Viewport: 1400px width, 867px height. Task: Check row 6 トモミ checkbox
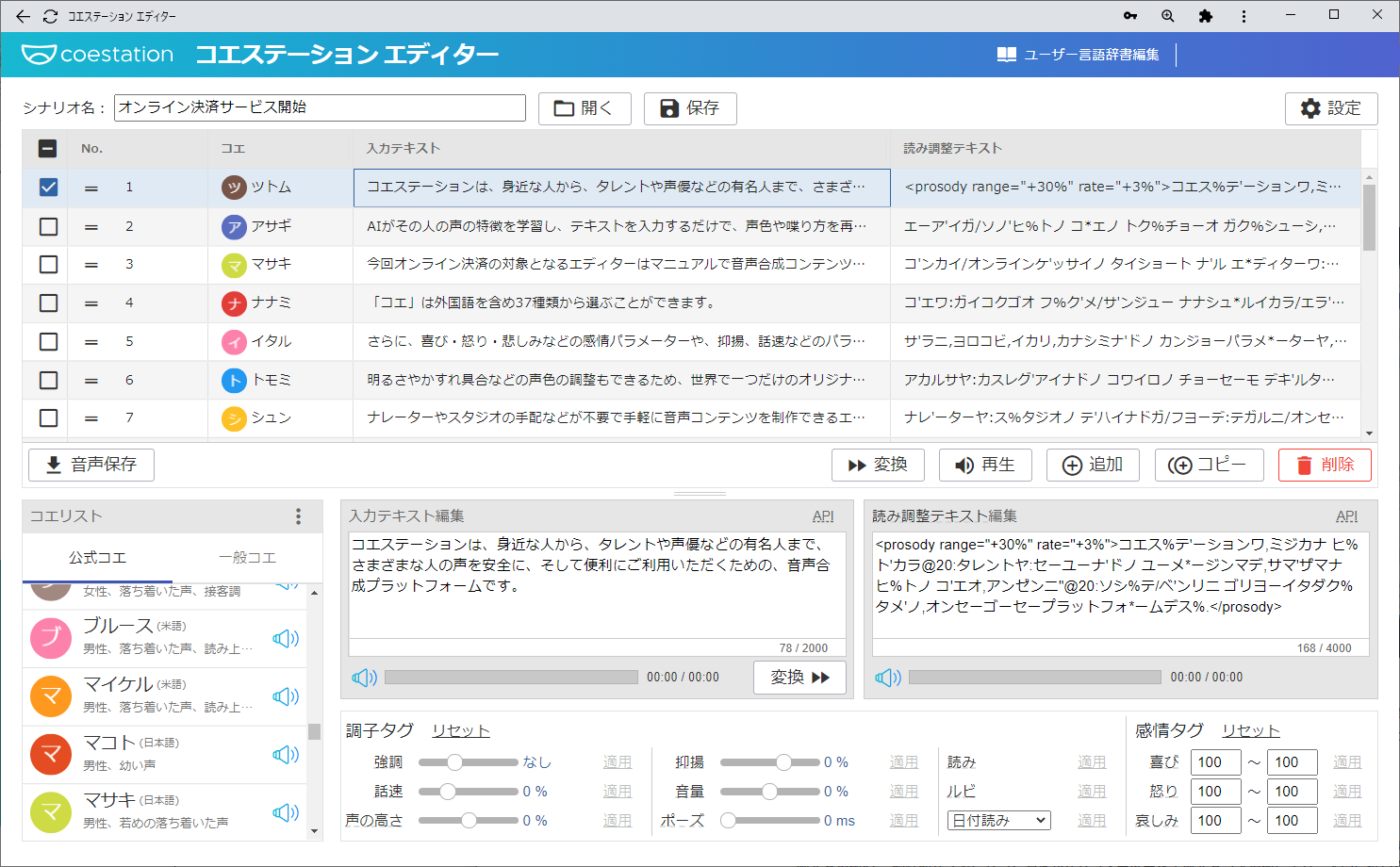48,380
